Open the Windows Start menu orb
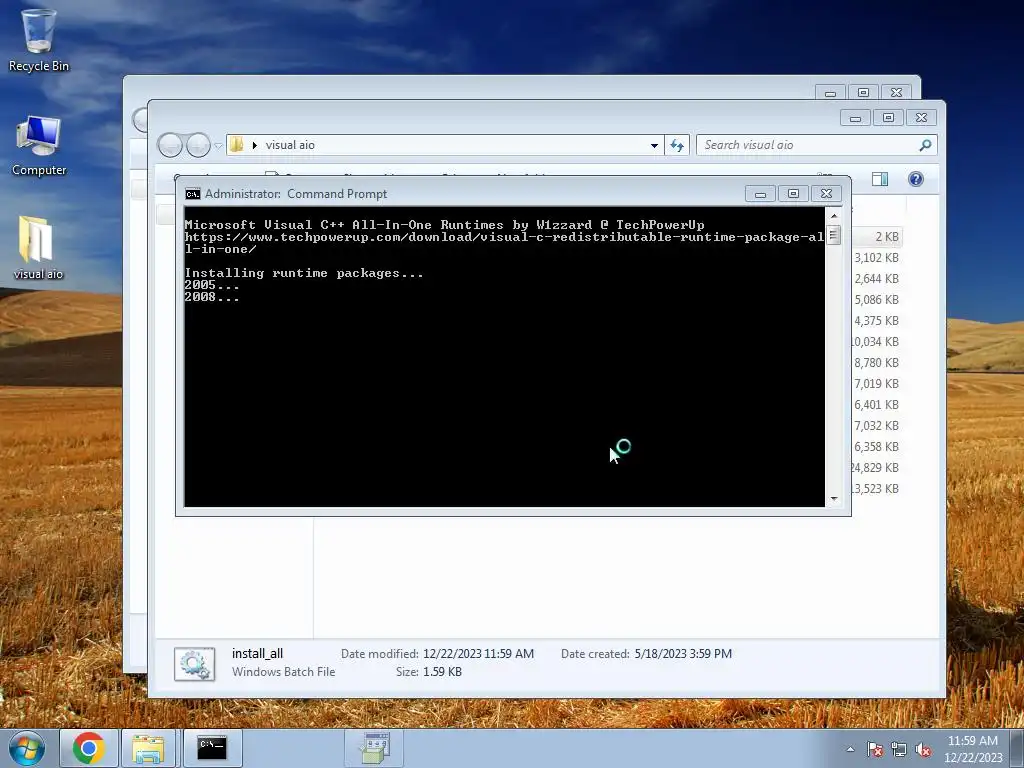1024x768 pixels. 27,748
